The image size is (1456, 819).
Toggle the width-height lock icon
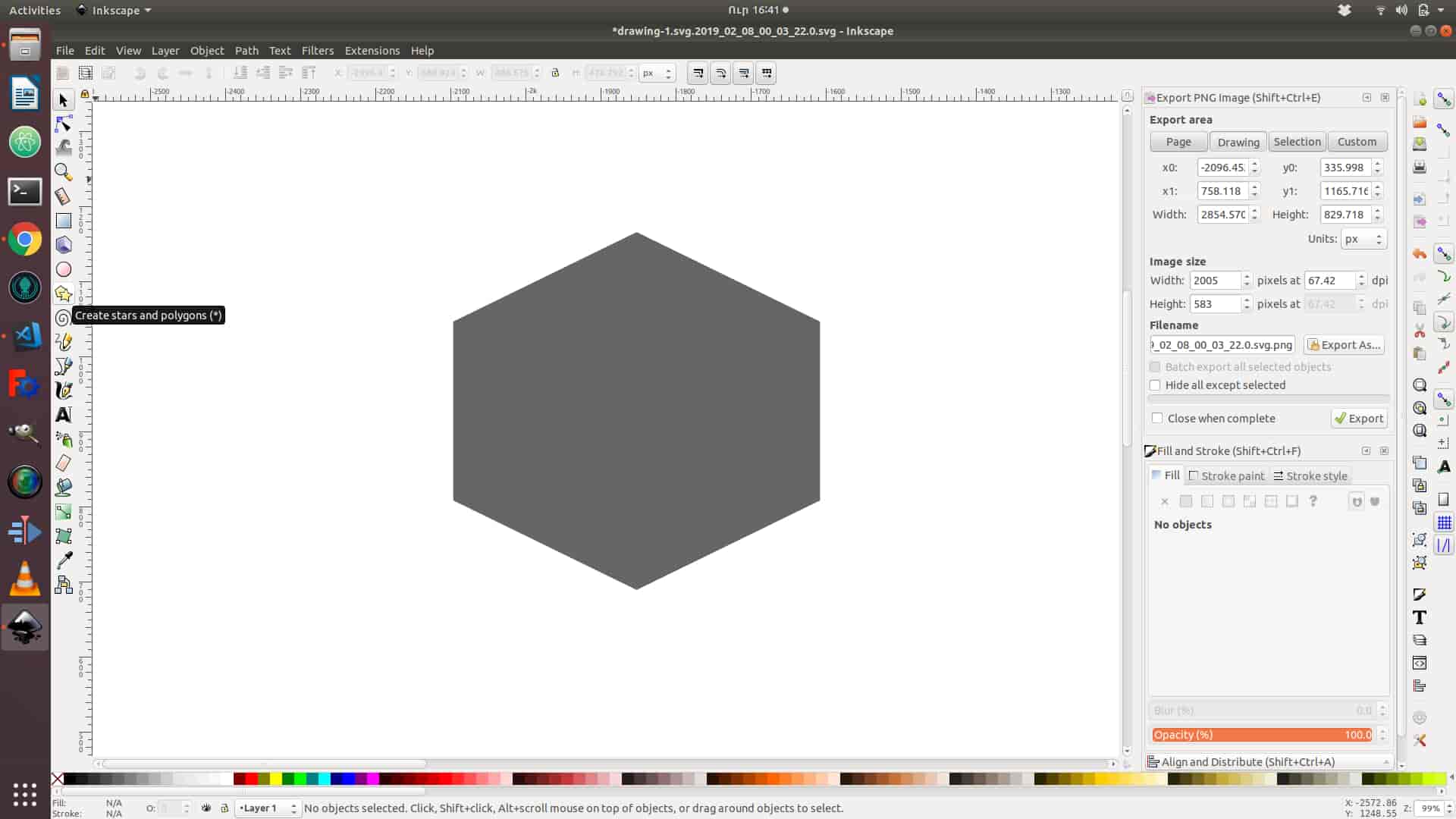(x=555, y=73)
